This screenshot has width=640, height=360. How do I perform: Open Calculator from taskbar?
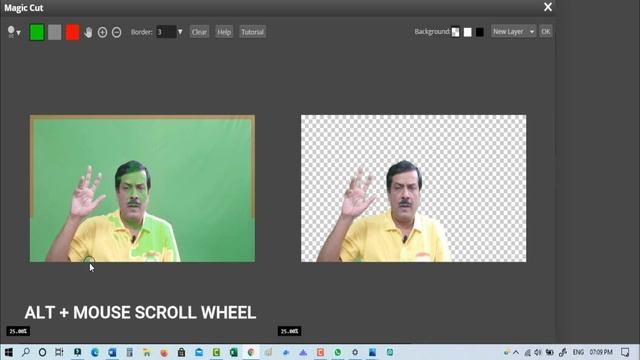point(129,352)
